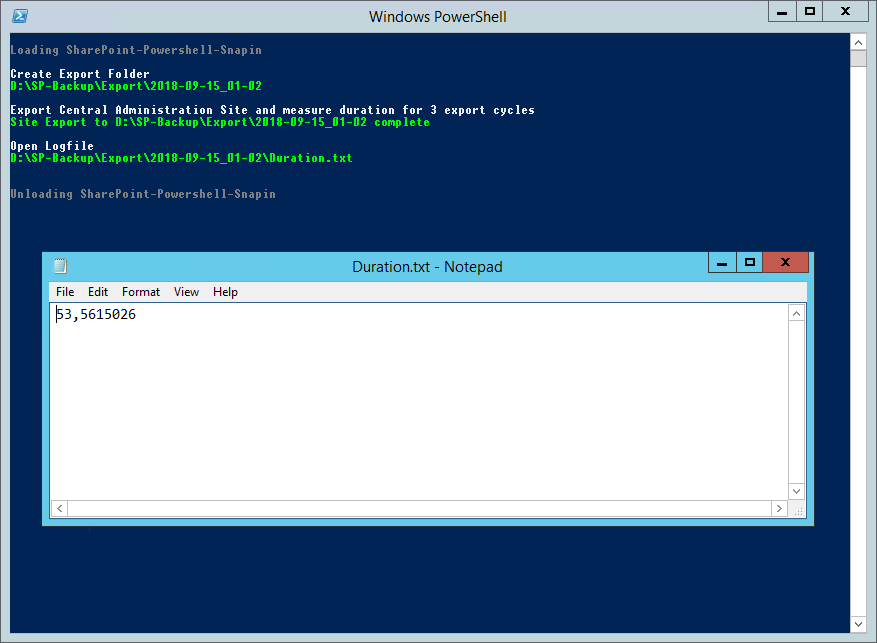Click 'Create Export Folder' line in PowerShell
The image size is (877, 643).
pos(80,74)
